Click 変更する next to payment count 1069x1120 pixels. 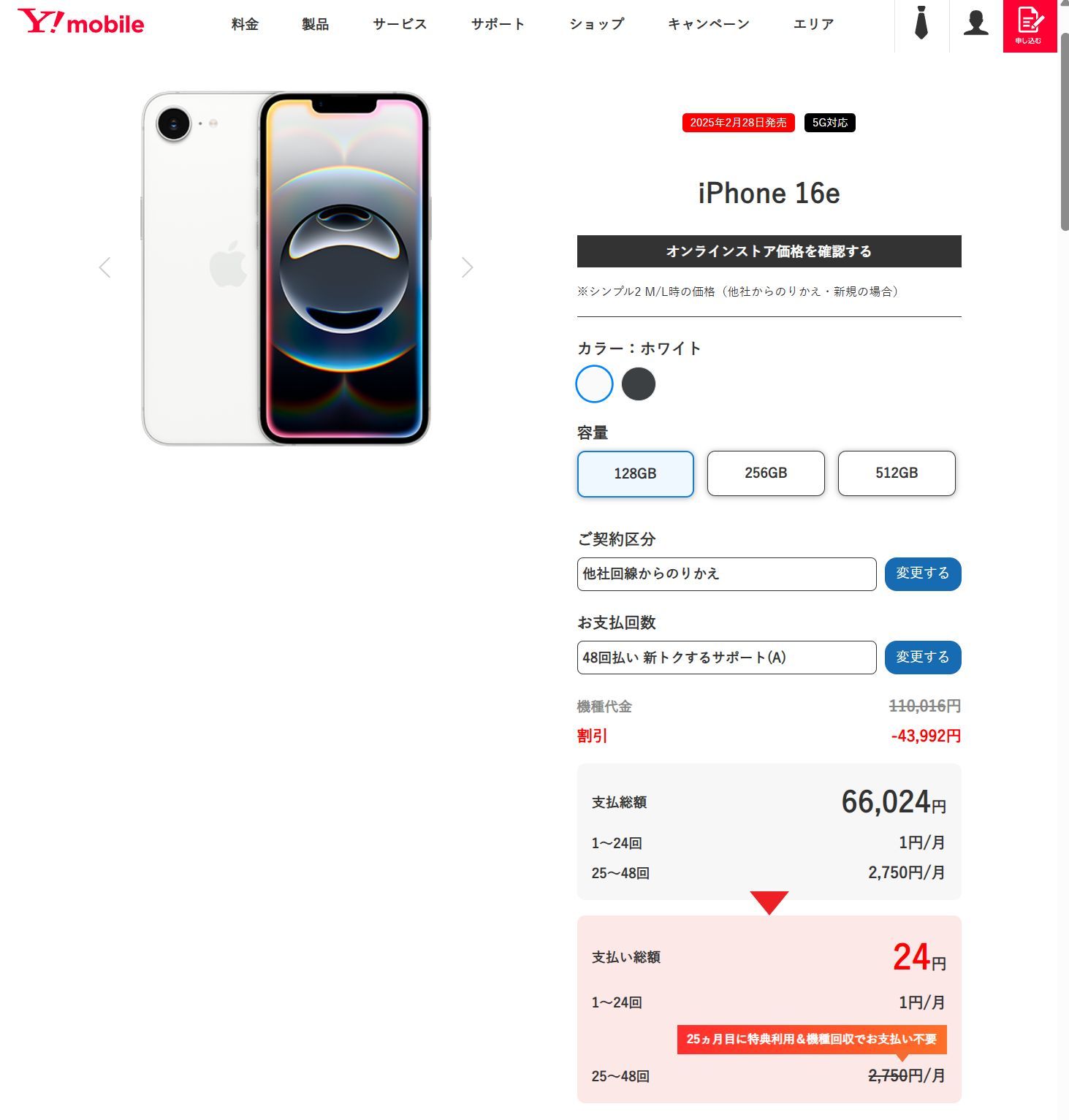[923, 658]
